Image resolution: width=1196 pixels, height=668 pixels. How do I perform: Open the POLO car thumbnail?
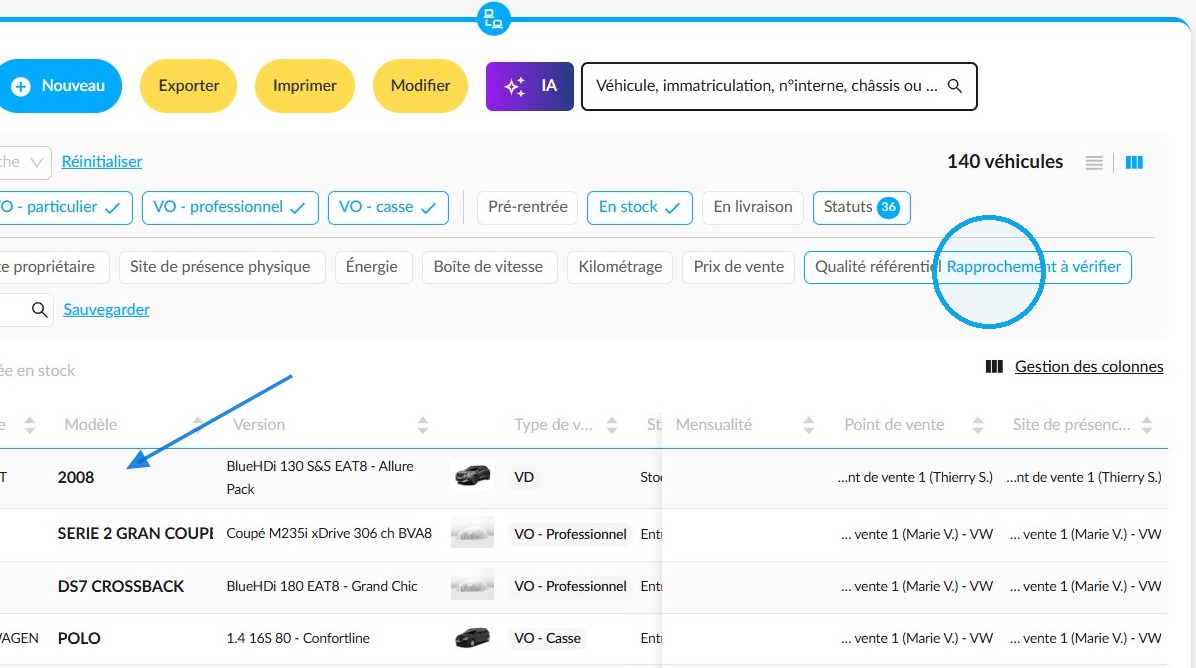click(x=472, y=637)
